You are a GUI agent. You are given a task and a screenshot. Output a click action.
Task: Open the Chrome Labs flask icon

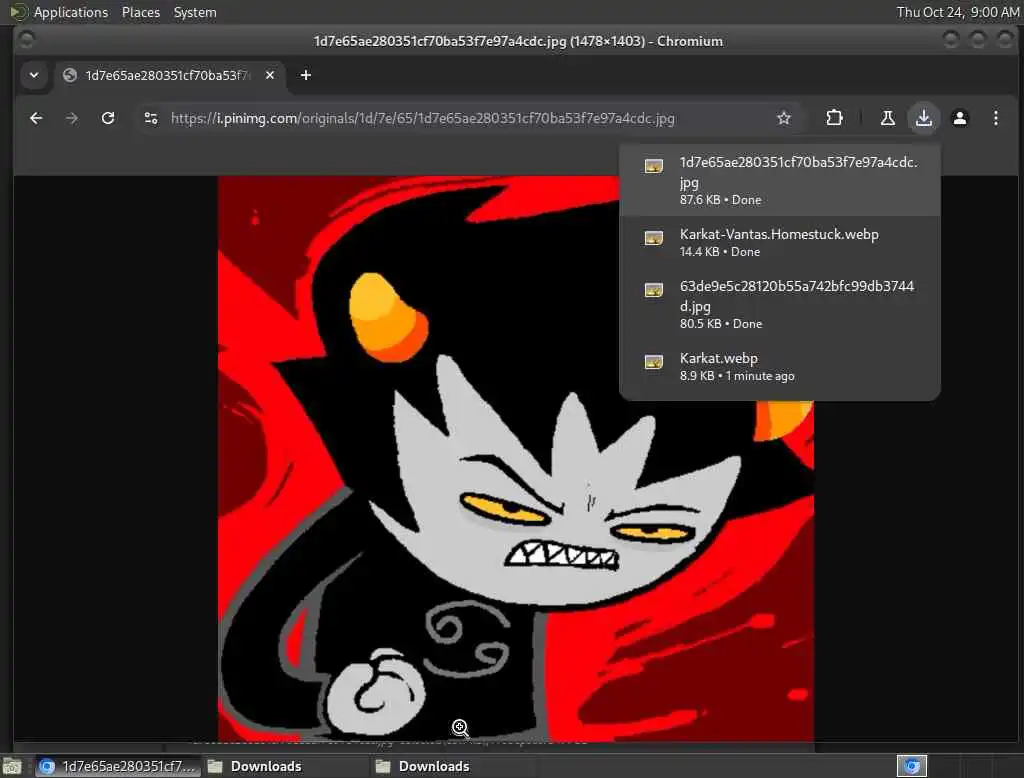[888, 118]
